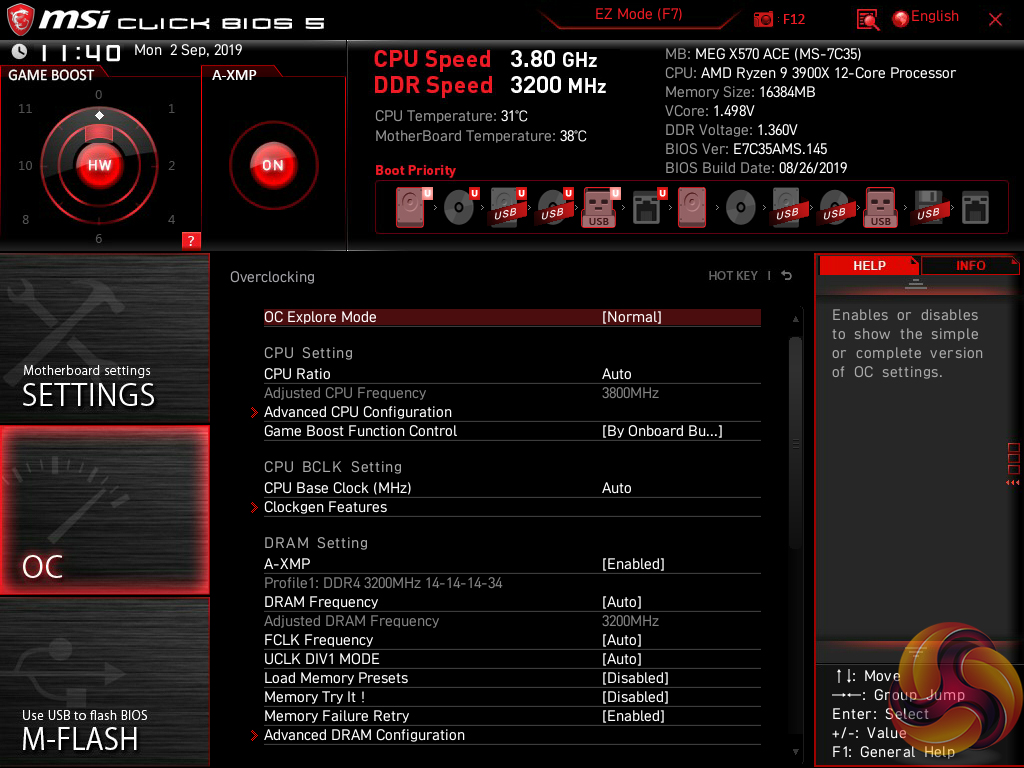Click the date Mon 2 Sep, 2019
1024x768 pixels.
(x=188, y=50)
